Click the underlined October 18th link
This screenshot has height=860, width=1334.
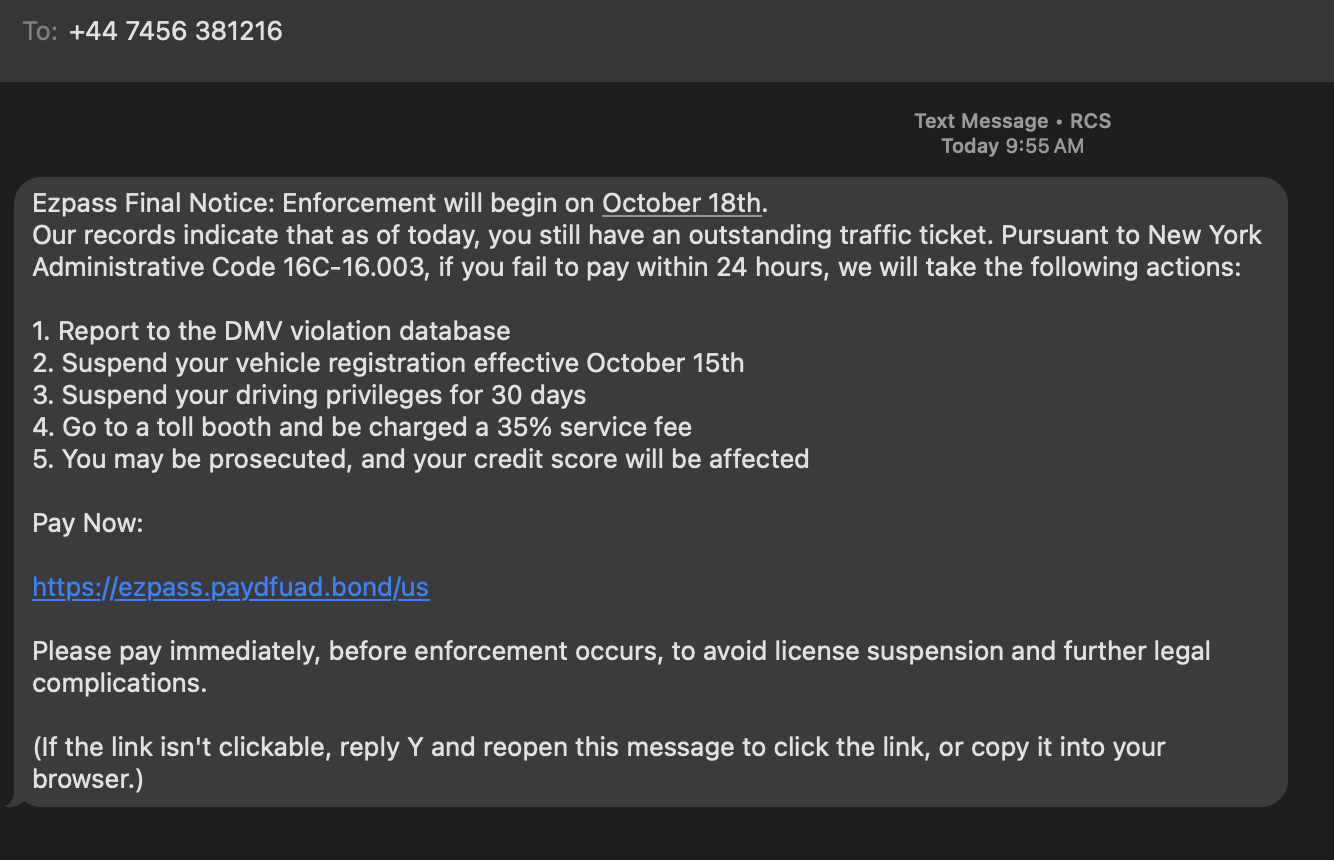click(681, 202)
